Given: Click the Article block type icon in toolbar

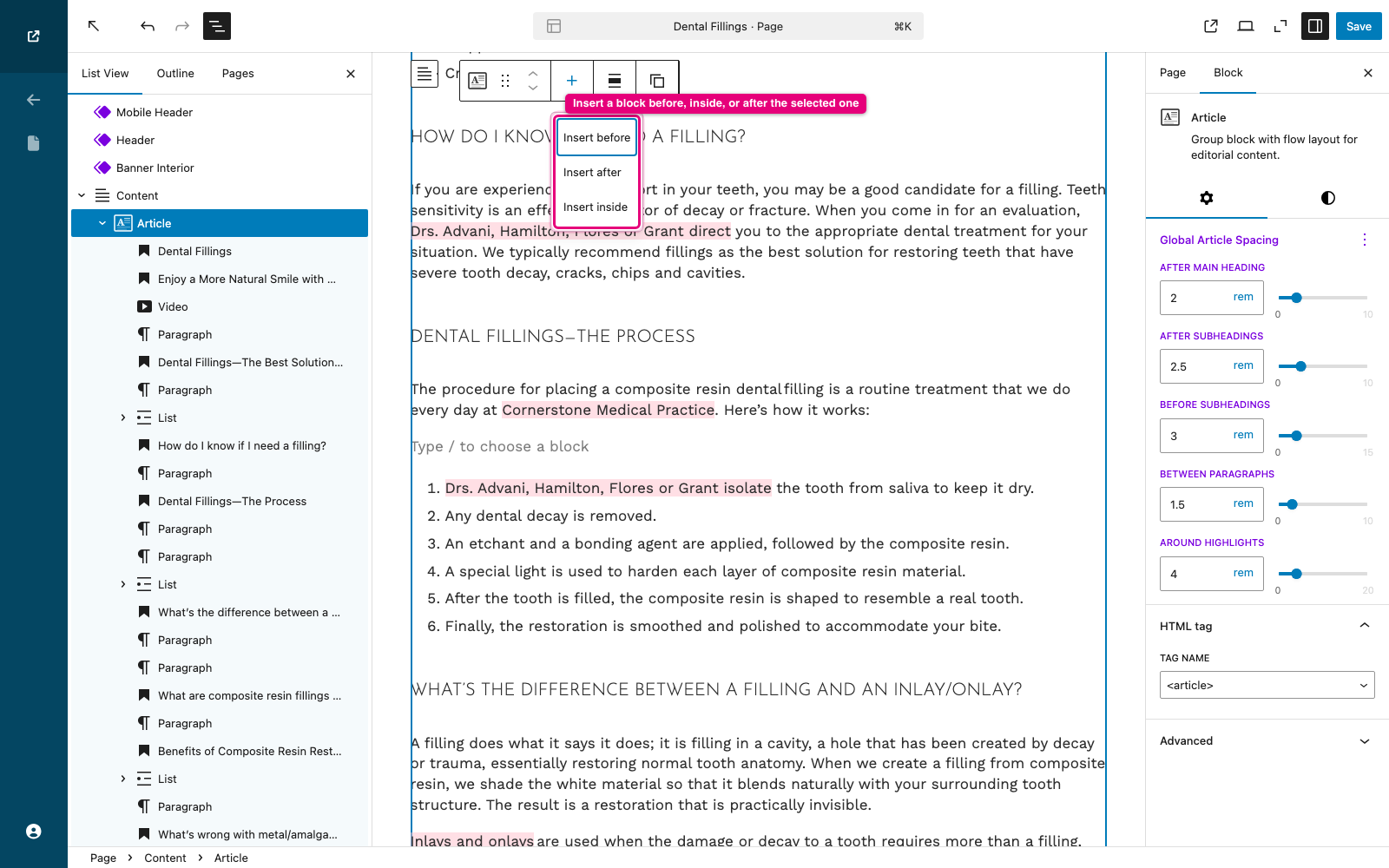Looking at the screenshot, I should [x=477, y=81].
